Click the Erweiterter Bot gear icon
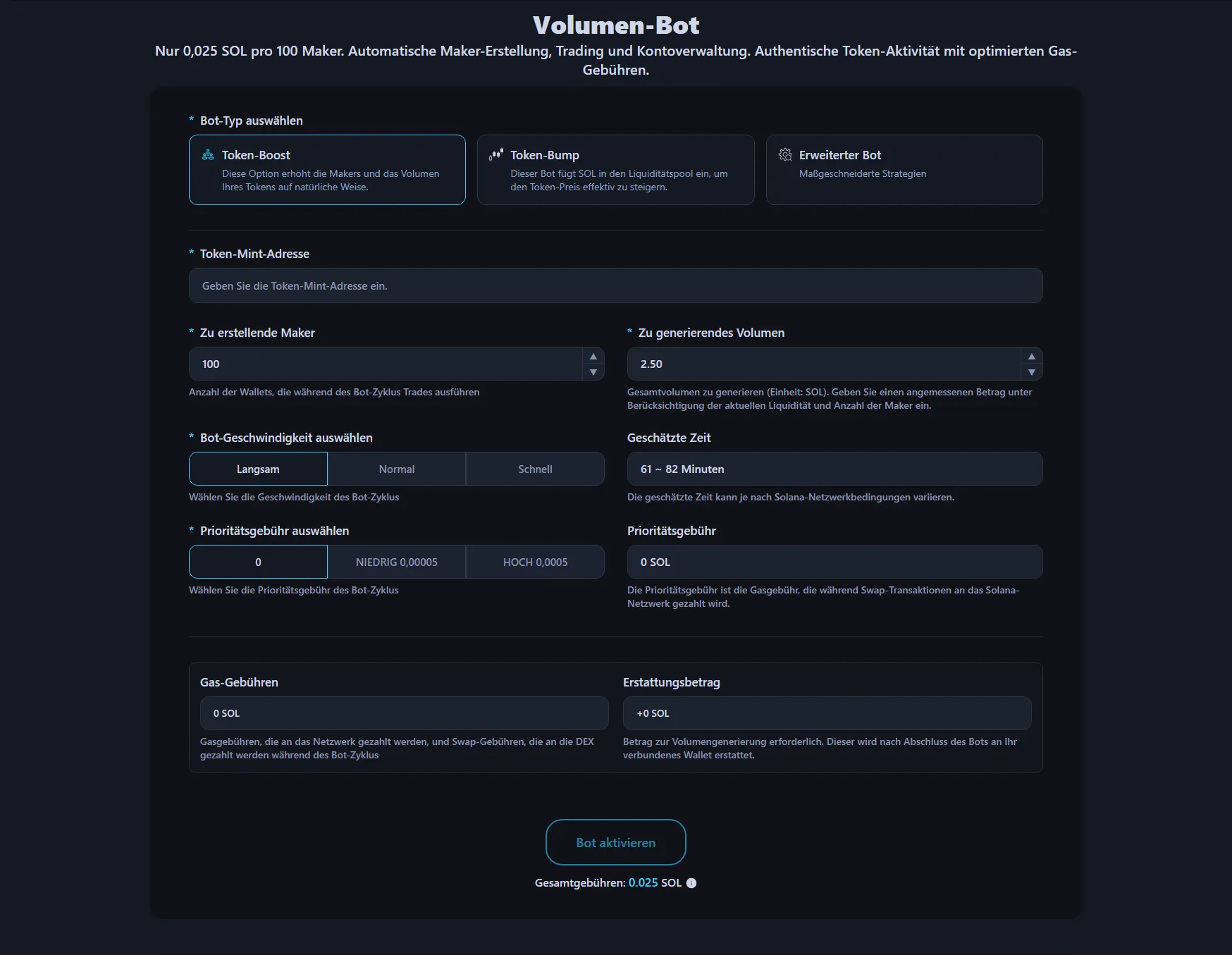The height and width of the screenshot is (955, 1232). 785,154
